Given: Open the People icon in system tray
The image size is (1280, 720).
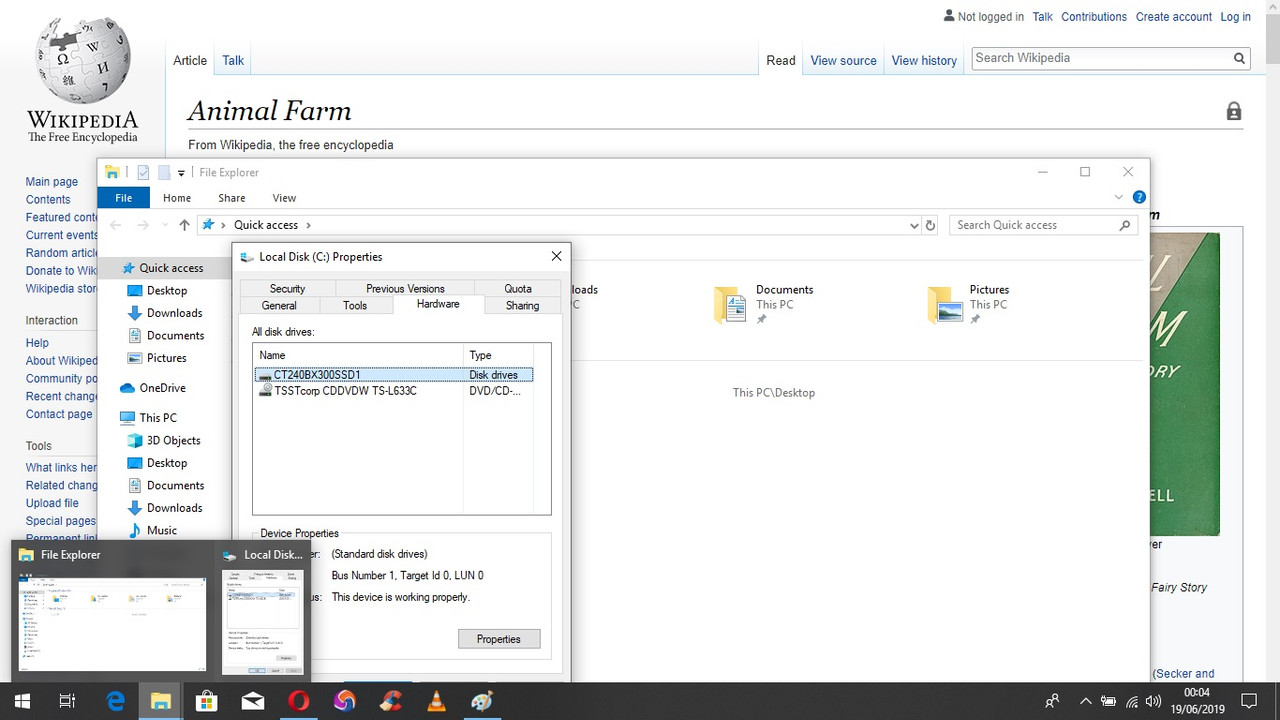Looking at the screenshot, I should [x=1052, y=701].
